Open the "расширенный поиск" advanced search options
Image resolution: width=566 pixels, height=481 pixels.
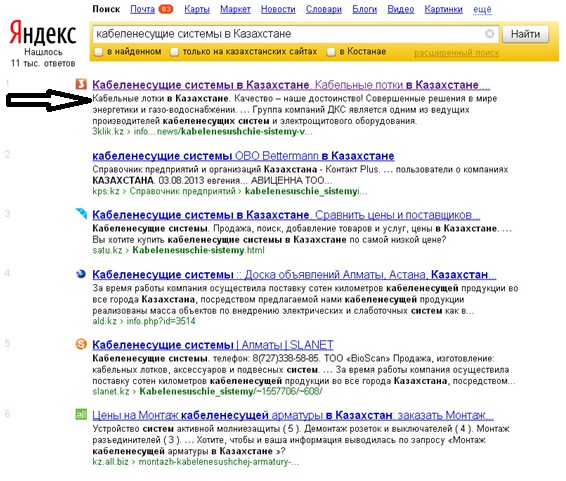pos(457,53)
